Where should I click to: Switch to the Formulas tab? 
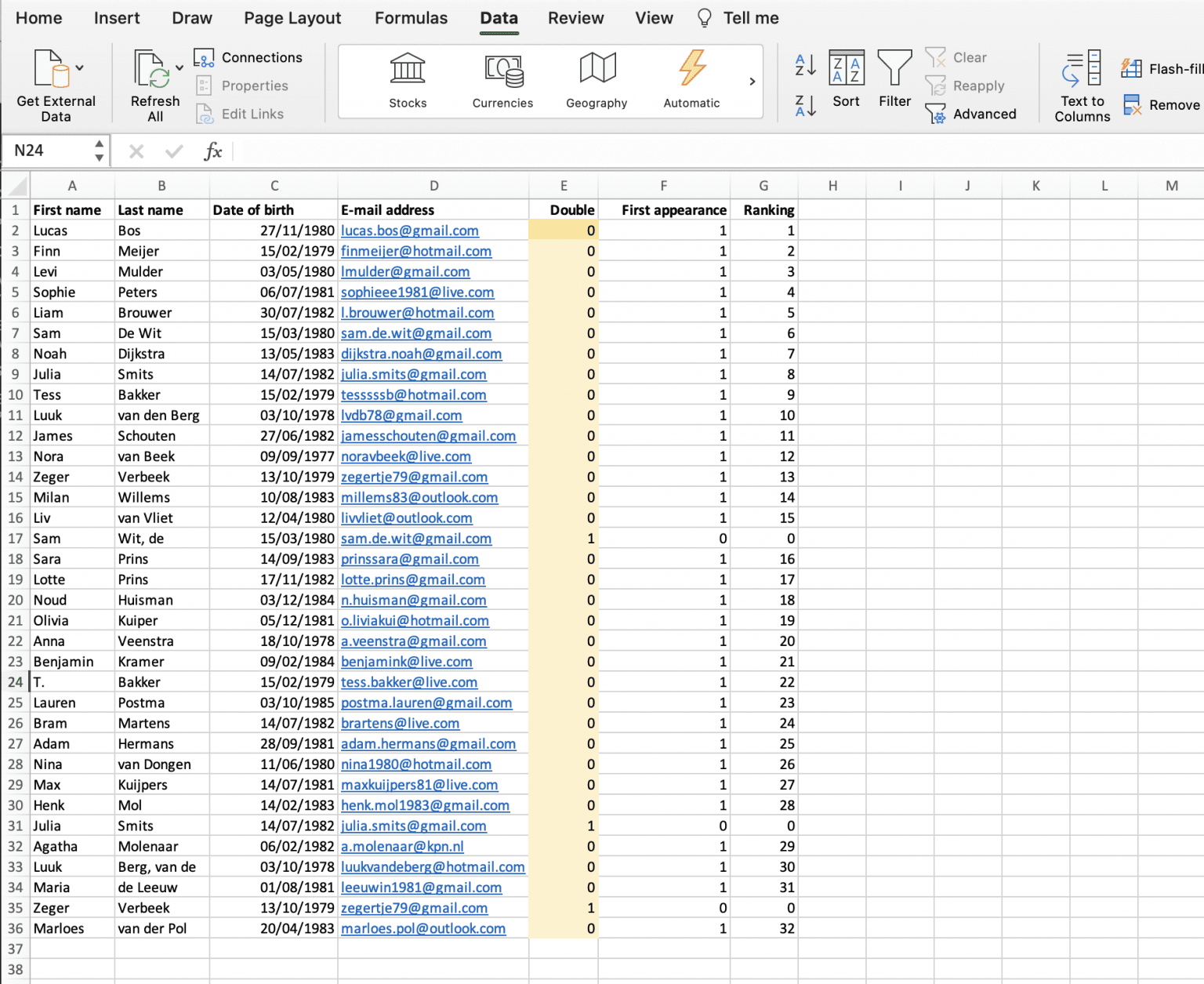(x=411, y=18)
